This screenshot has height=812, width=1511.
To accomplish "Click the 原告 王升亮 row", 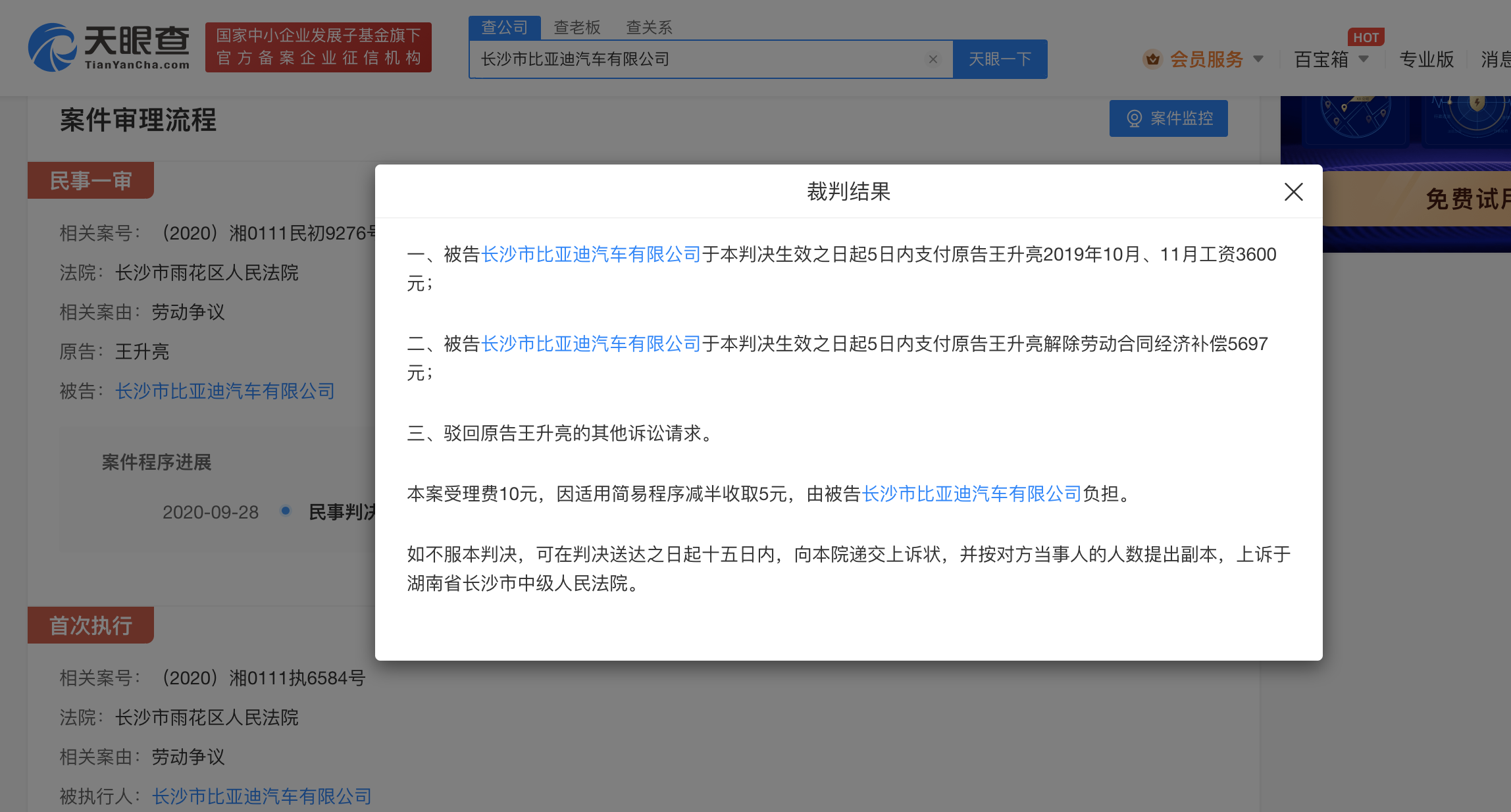I will (x=115, y=352).
